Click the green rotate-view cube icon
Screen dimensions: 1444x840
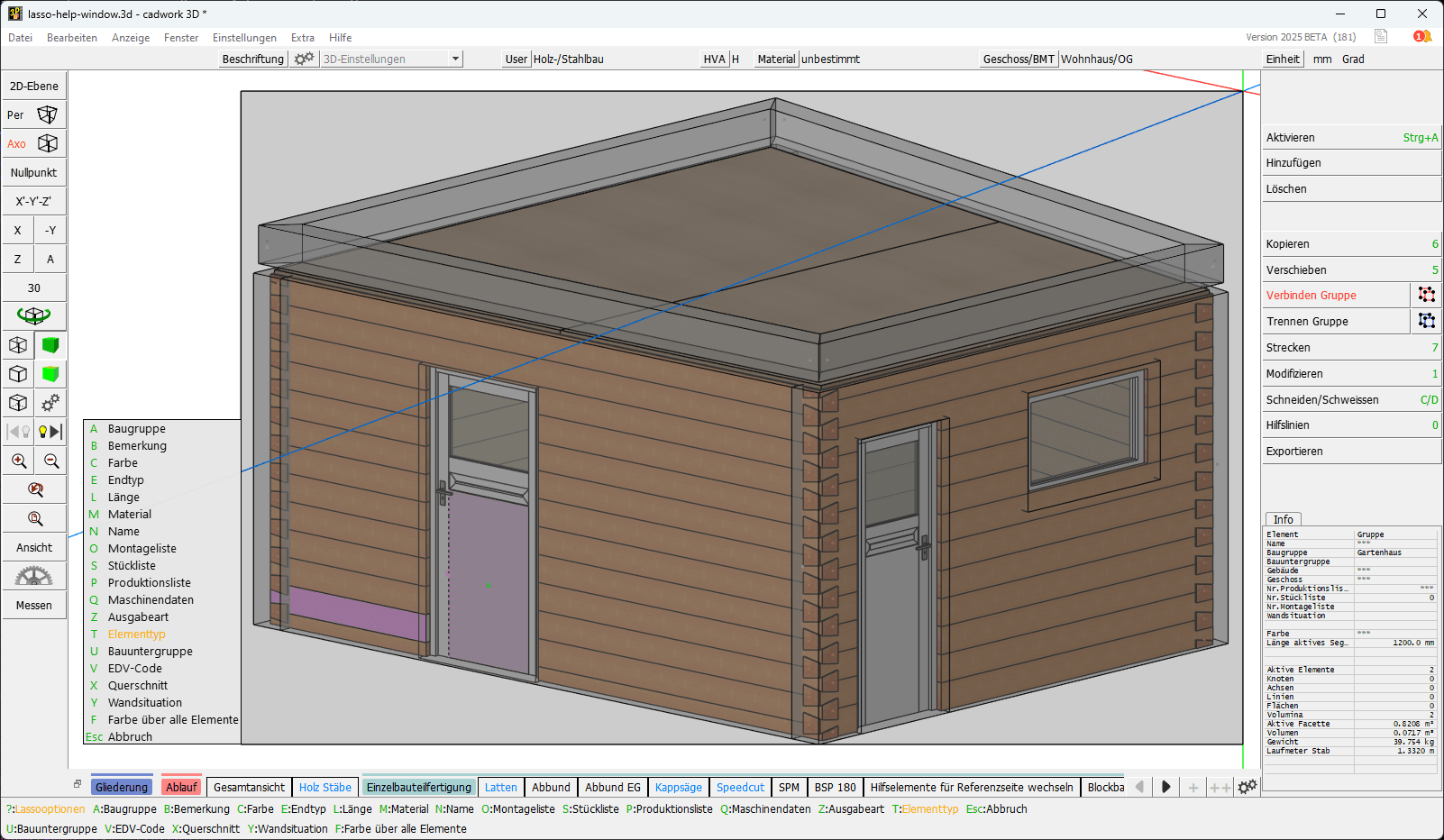click(x=33, y=316)
